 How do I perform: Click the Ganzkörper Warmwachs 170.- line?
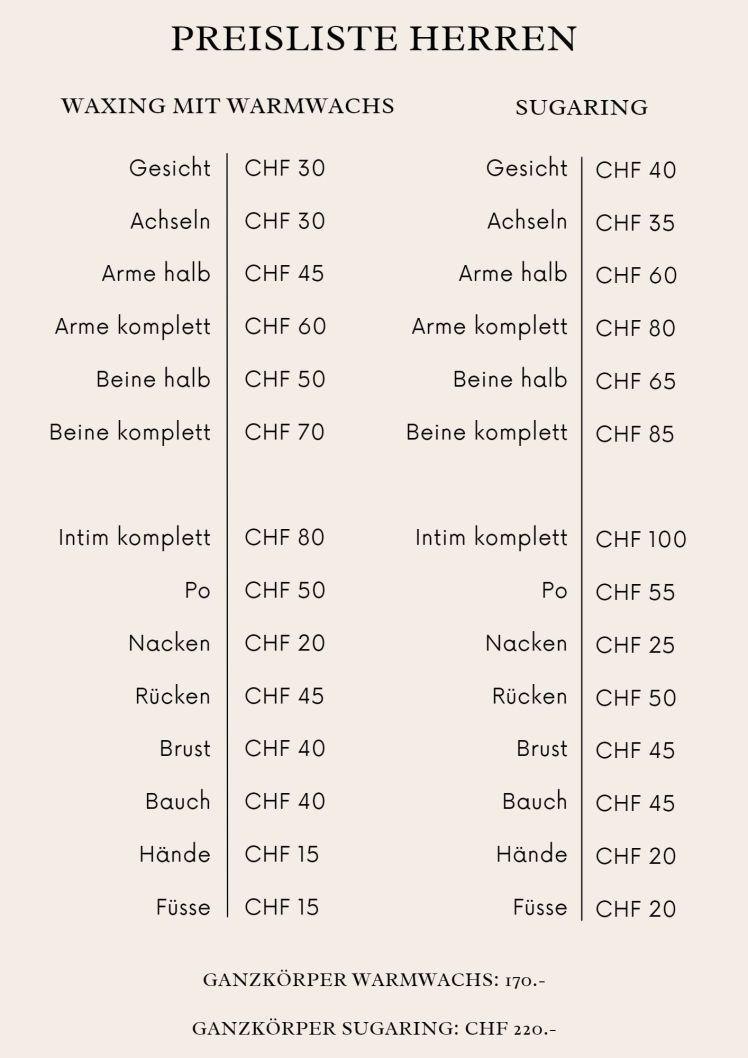pyautogui.click(x=374, y=980)
